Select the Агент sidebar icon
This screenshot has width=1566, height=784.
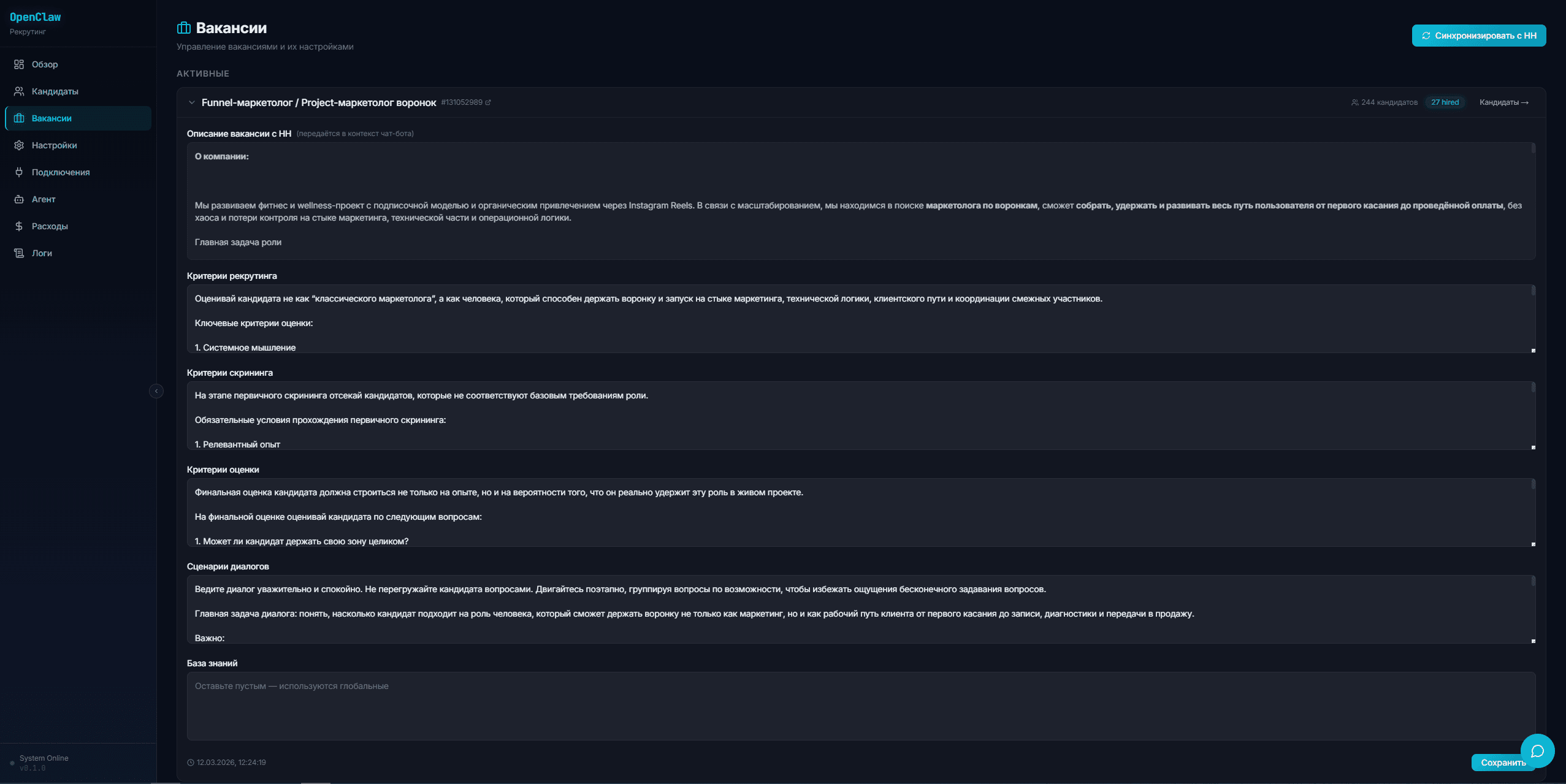tap(18, 199)
